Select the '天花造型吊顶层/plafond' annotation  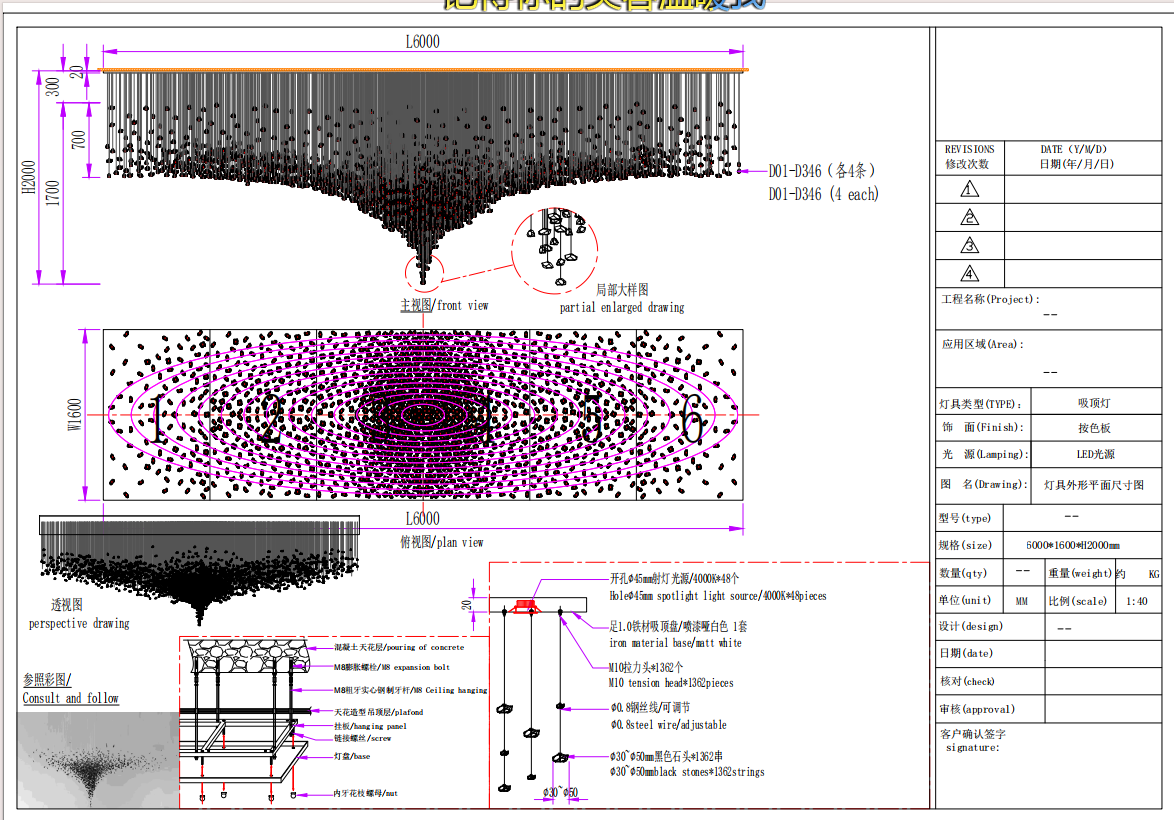coord(378,712)
